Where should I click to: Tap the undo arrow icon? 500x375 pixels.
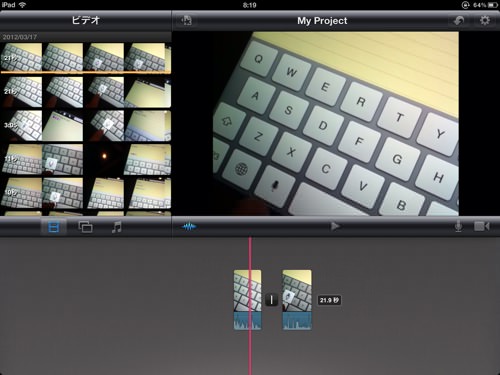coord(459,21)
